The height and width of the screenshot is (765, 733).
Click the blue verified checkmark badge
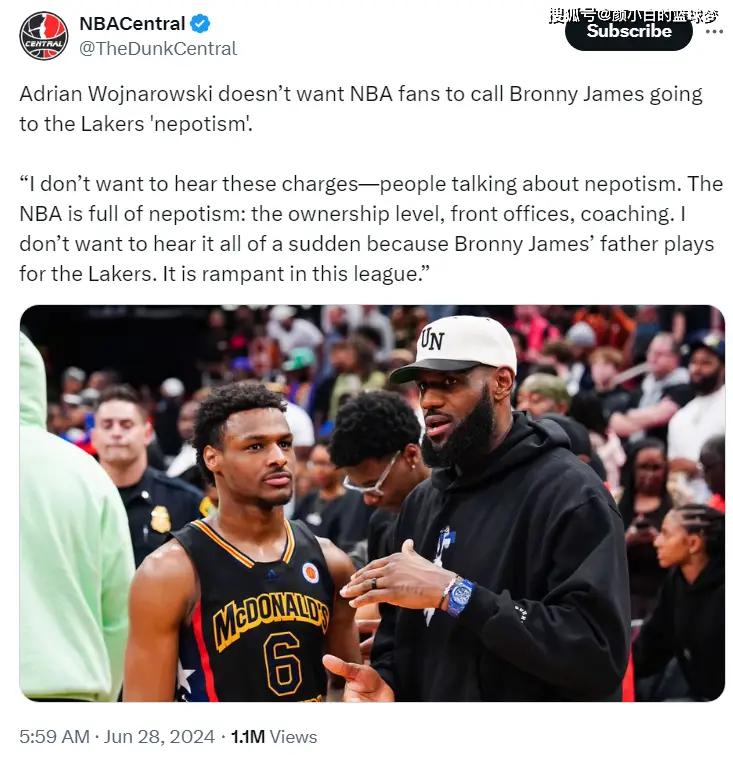coord(200,23)
